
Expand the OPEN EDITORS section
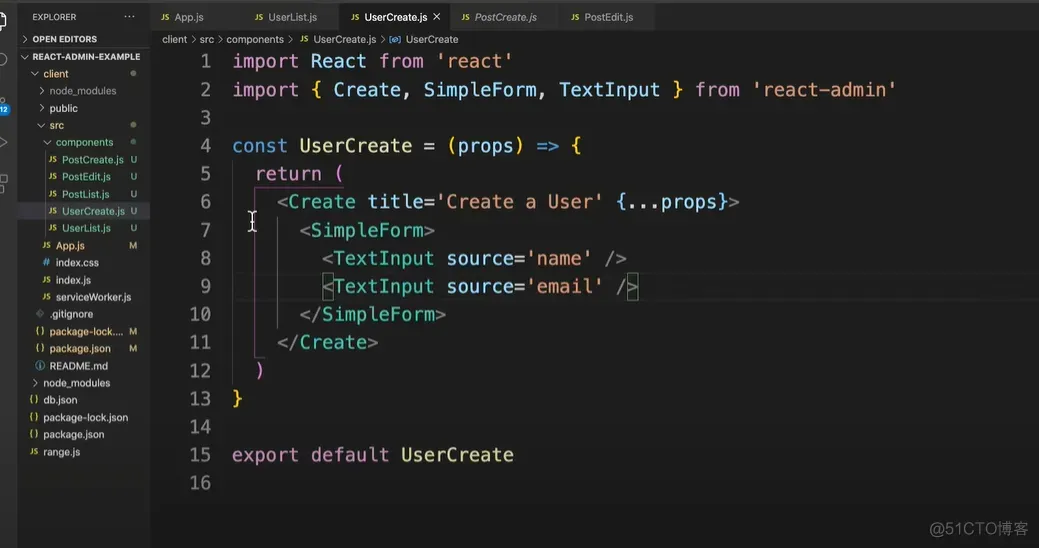point(65,39)
